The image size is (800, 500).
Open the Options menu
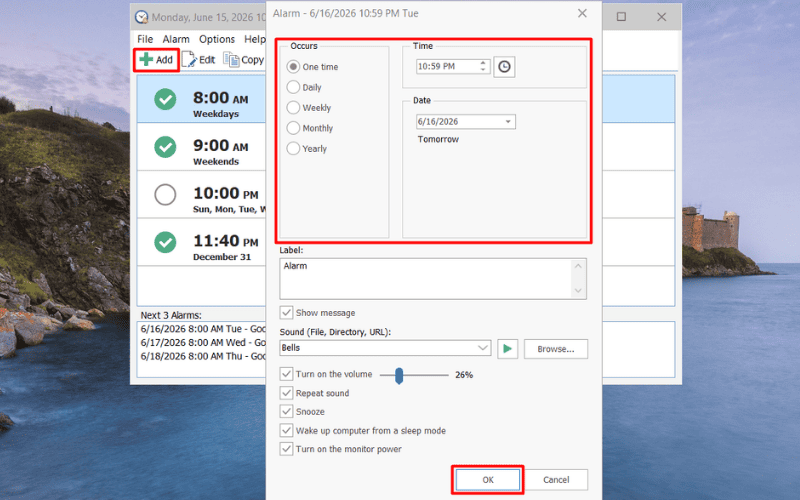click(x=217, y=39)
